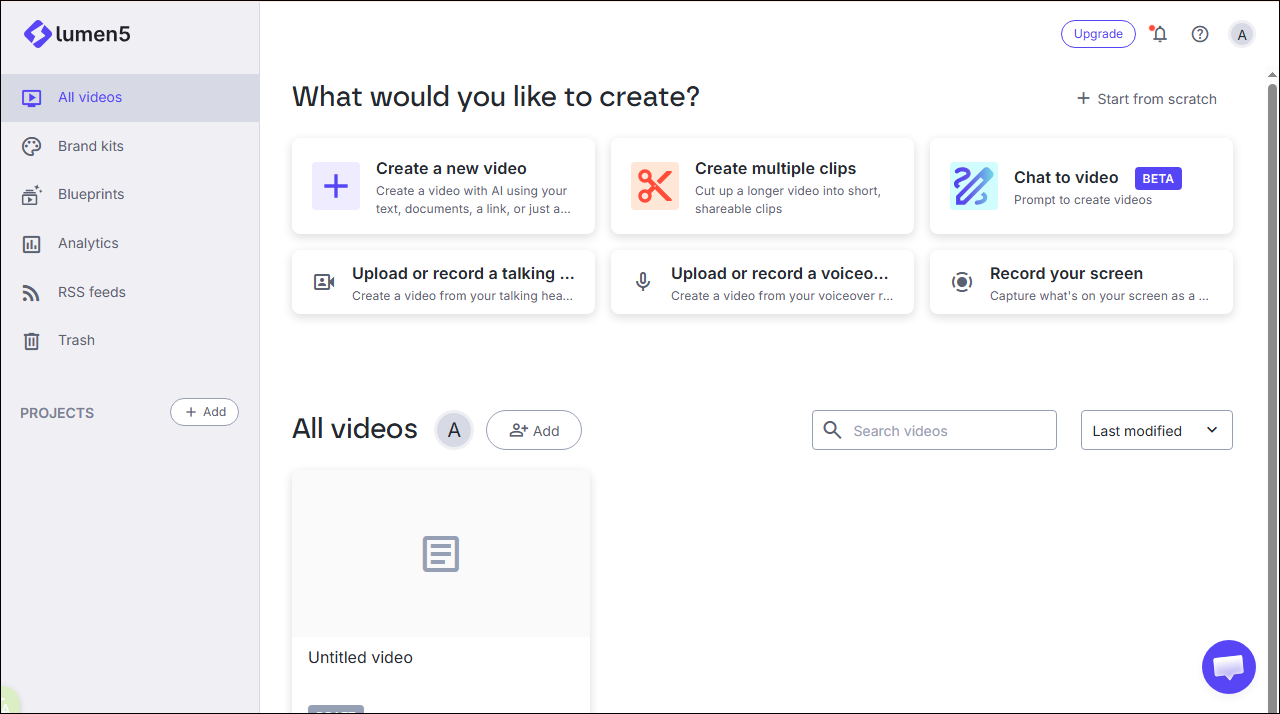Viewport: 1280px width, 714px height.
Task: Open the chat support widget
Action: click(1229, 667)
